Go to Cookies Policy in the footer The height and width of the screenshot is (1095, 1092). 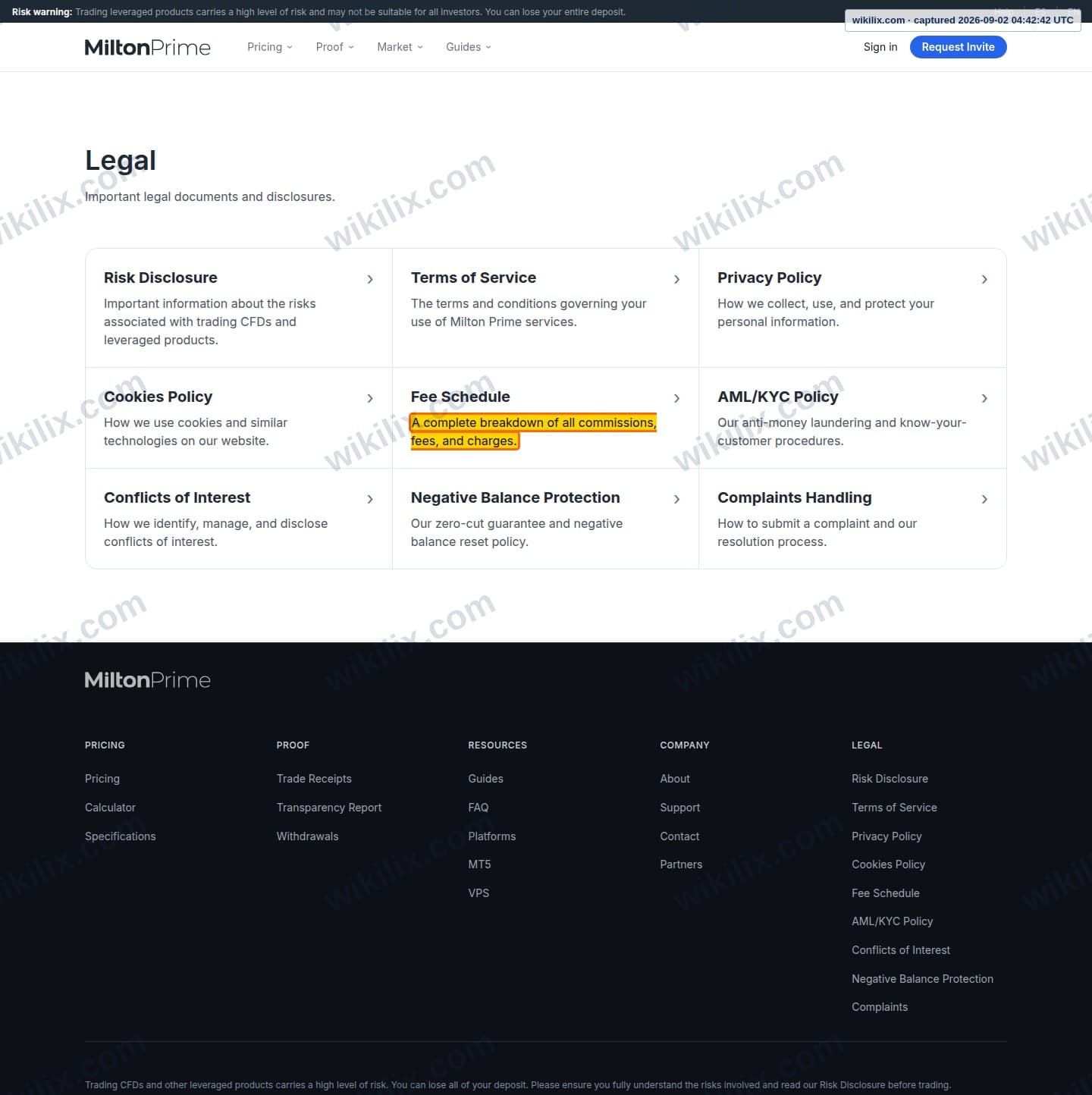888,864
